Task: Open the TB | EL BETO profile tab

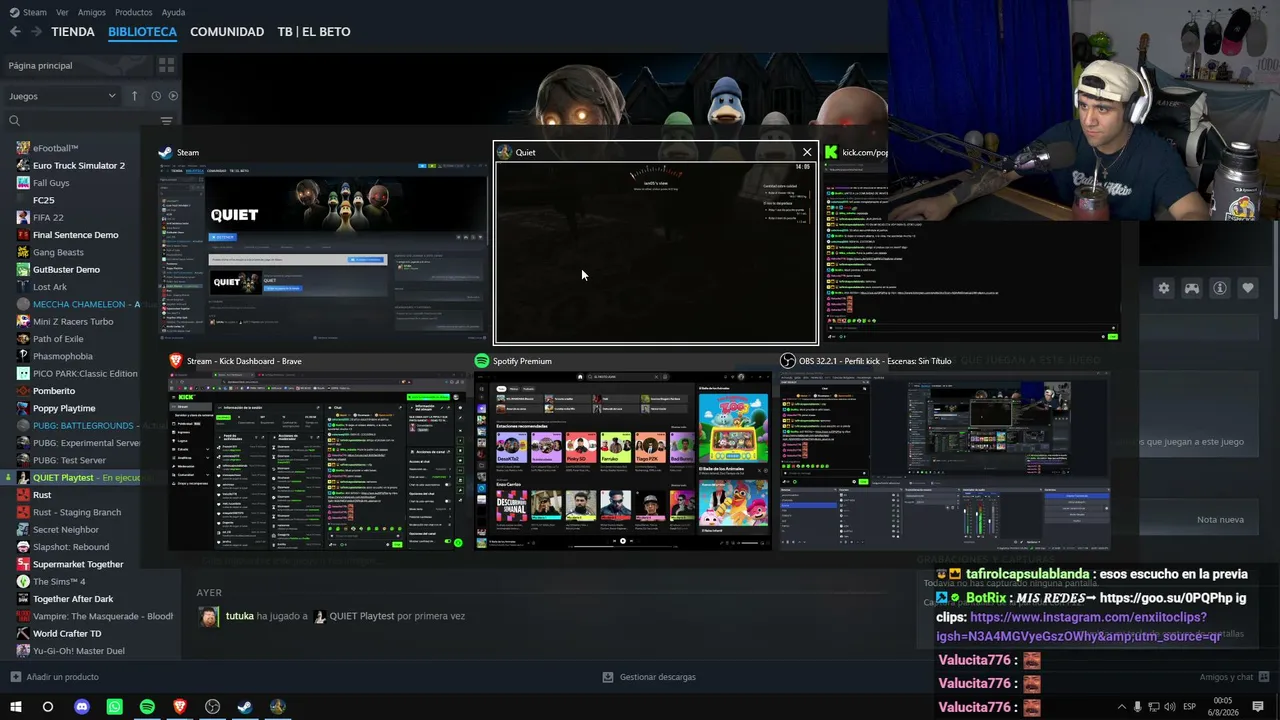Action: click(x=314, y=32)
